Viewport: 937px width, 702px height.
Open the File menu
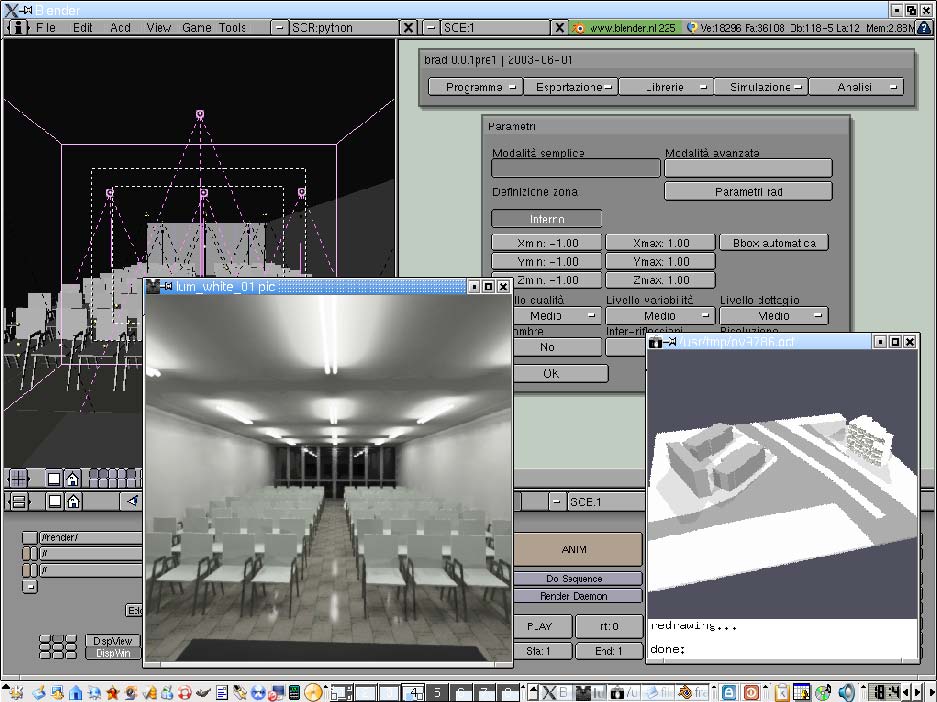point(46,28)
